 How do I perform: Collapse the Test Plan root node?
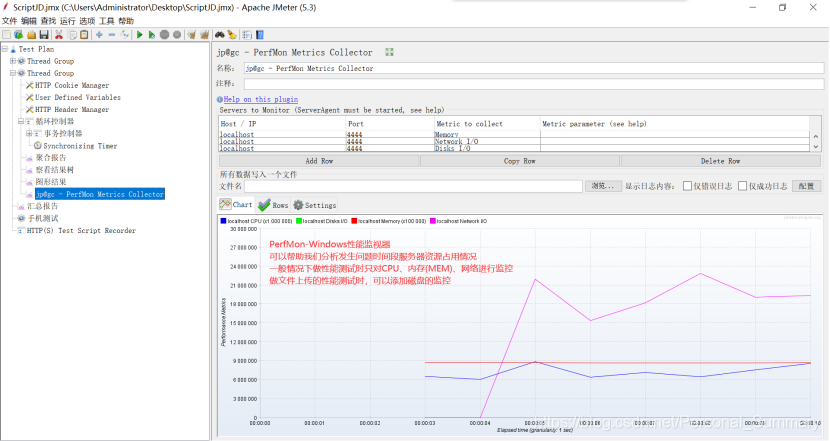(x=5, y=49)
